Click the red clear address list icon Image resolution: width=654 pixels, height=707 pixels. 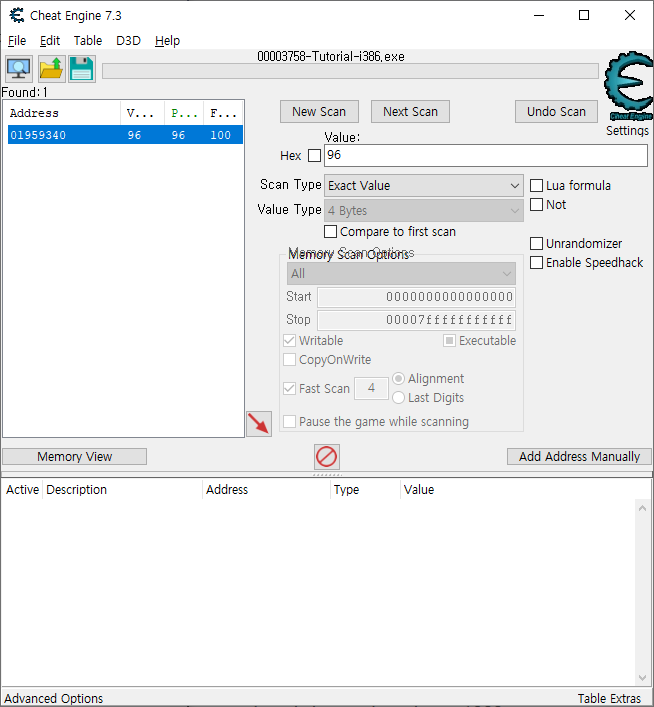[x=327, y=457]
